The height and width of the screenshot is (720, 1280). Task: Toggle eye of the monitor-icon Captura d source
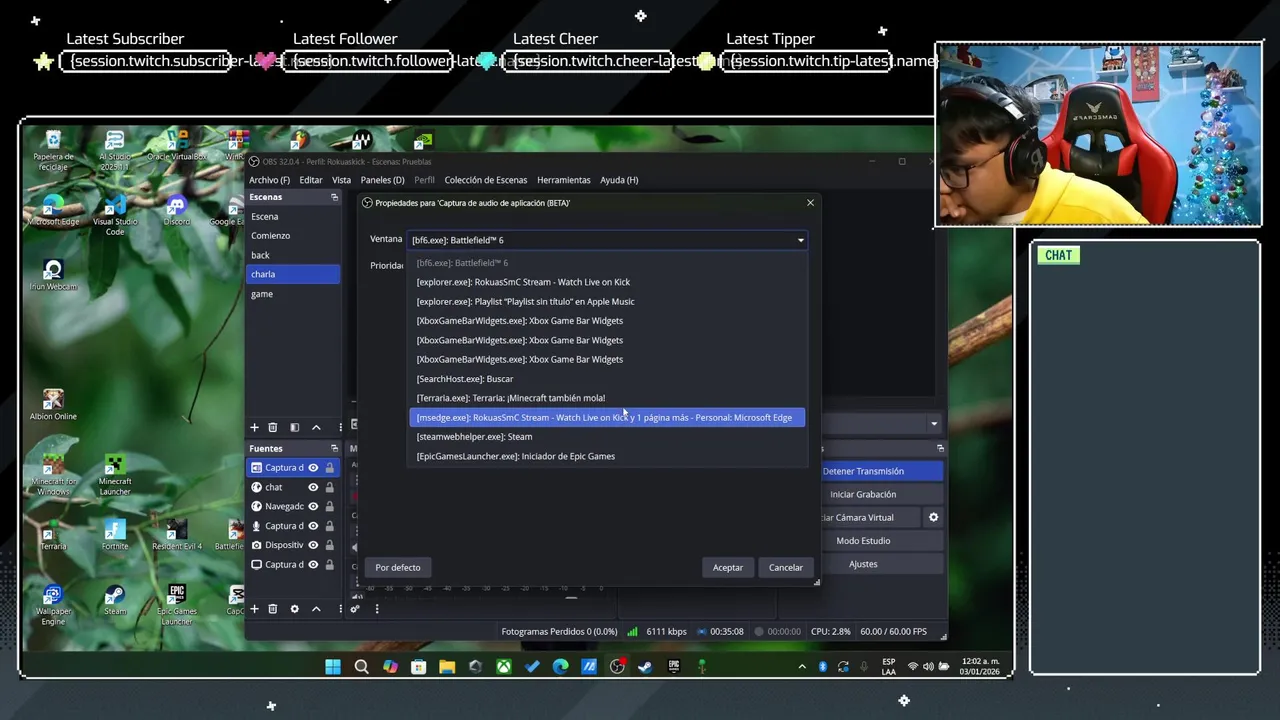click(x=313, y=564)
